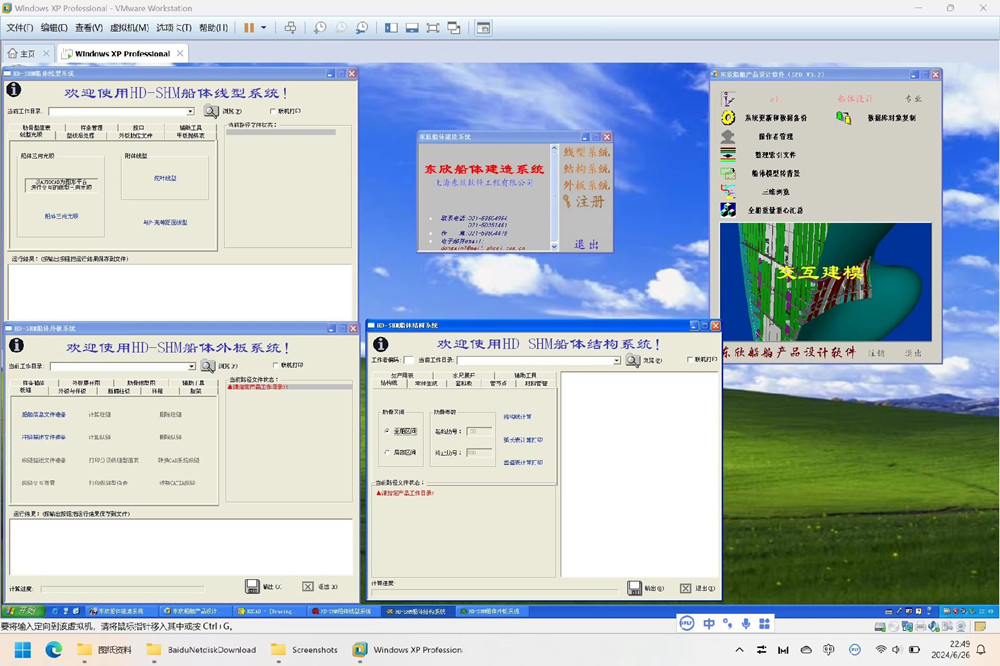
Task: Click browse magnifier in hull structure window
Action: pyautogui.click(x=633, y=360)
